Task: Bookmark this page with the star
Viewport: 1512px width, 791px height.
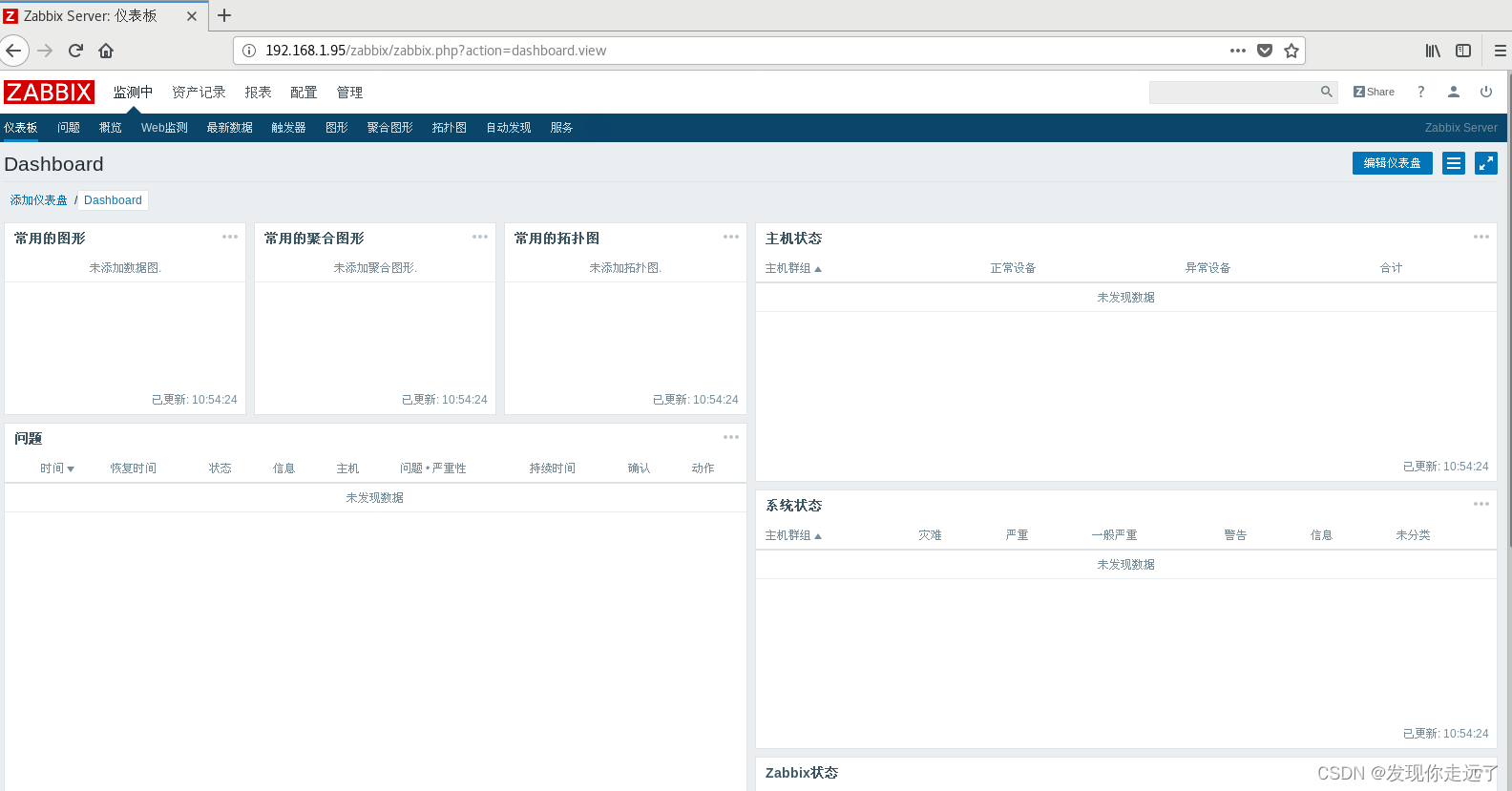Action: [x=1291, y=51]
